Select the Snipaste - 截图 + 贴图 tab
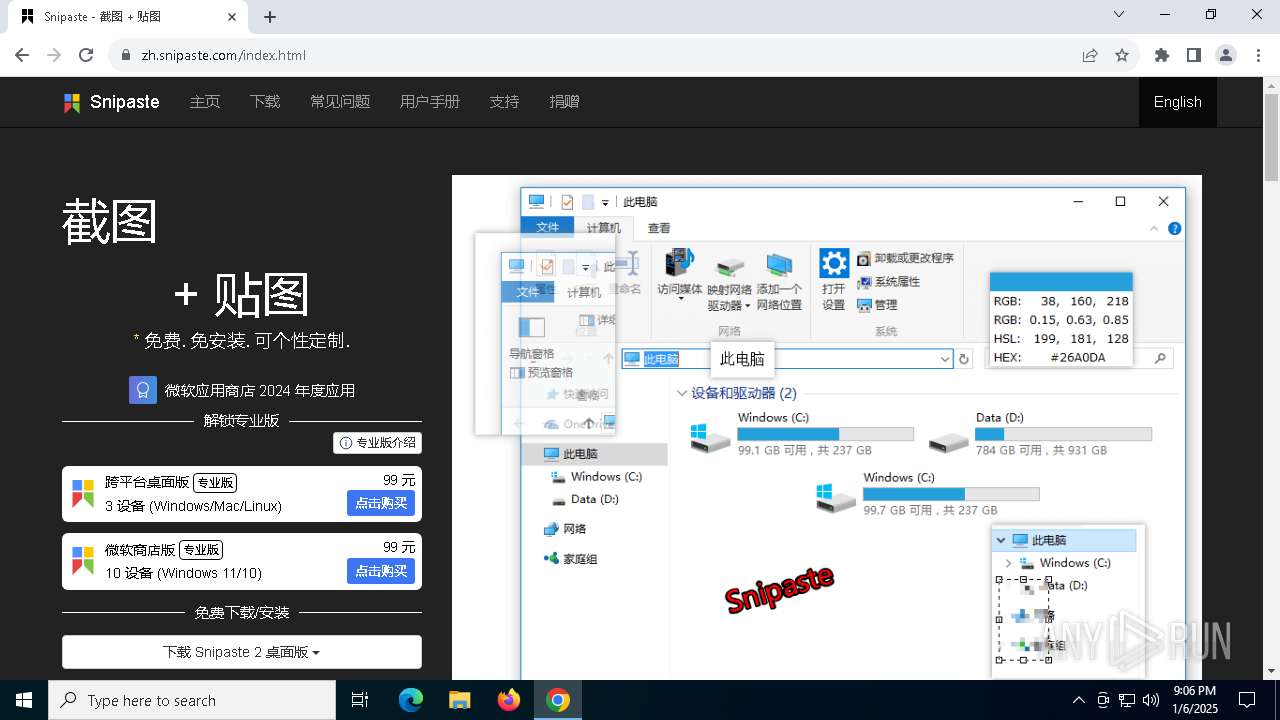Viewport: 1280px width, 720px height. [x=128, y=17]
